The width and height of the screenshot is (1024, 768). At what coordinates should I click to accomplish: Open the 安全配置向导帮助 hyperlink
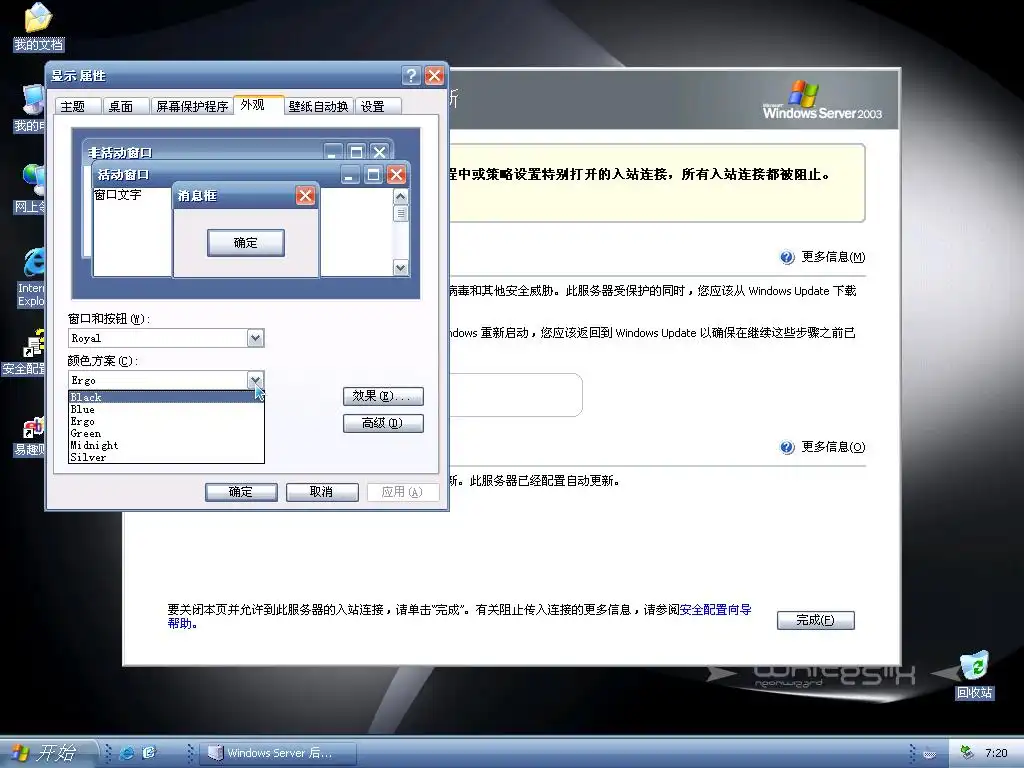coord(716,610)
